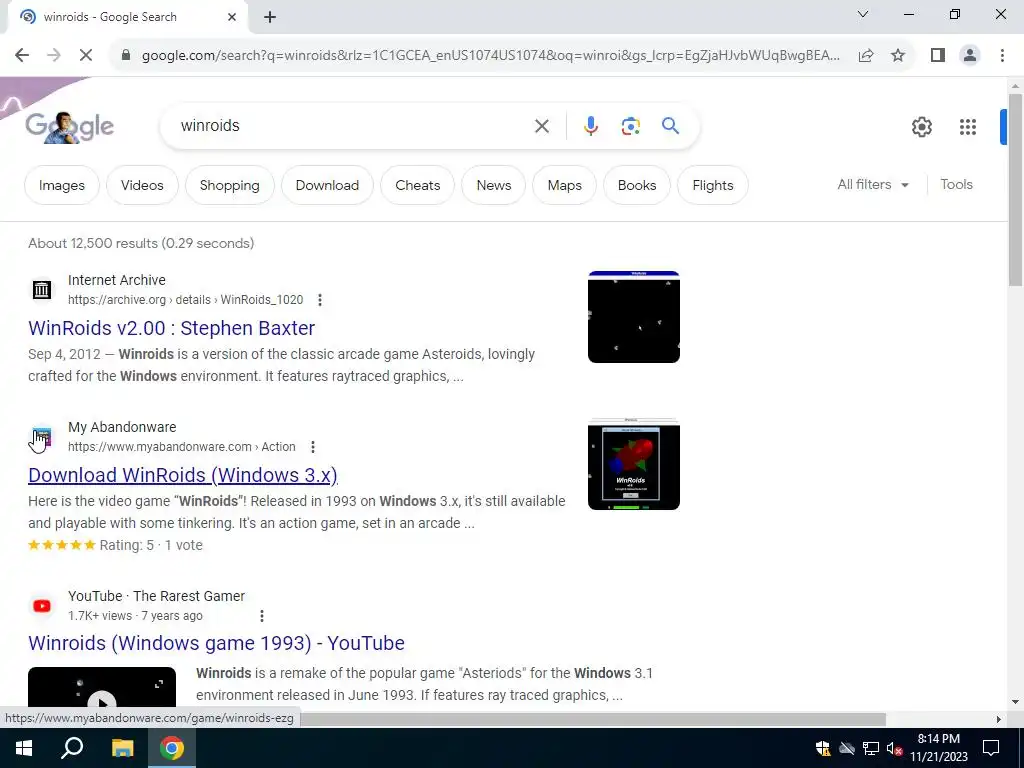Click the YouTube favicon on the result
The width and height of the screenshot is (1024, 768).
(42, 606)
